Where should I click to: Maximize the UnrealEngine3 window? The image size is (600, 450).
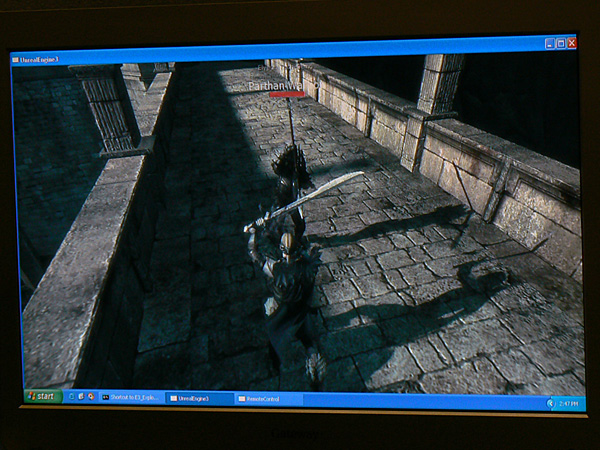point(560,44)
